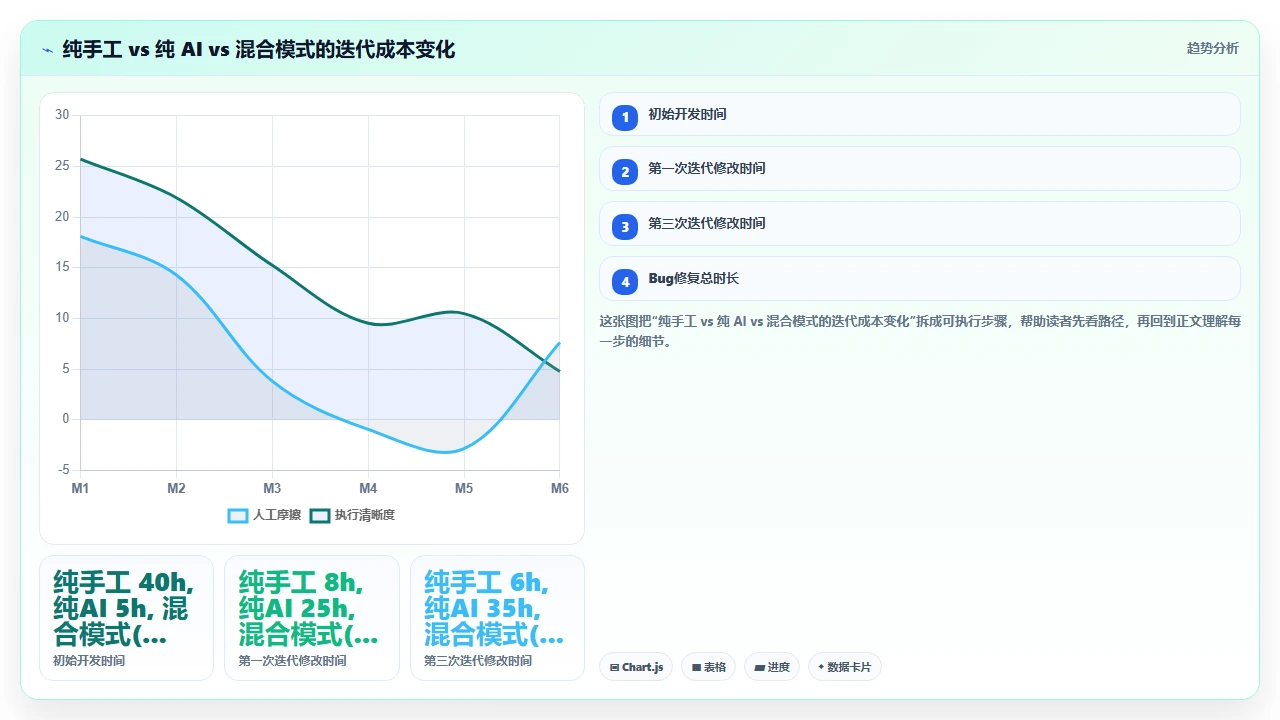The width and height of the screenshot is (1280, 720).
Task: Click the icon in the Chart.js tag
Action: click(614, 667)
